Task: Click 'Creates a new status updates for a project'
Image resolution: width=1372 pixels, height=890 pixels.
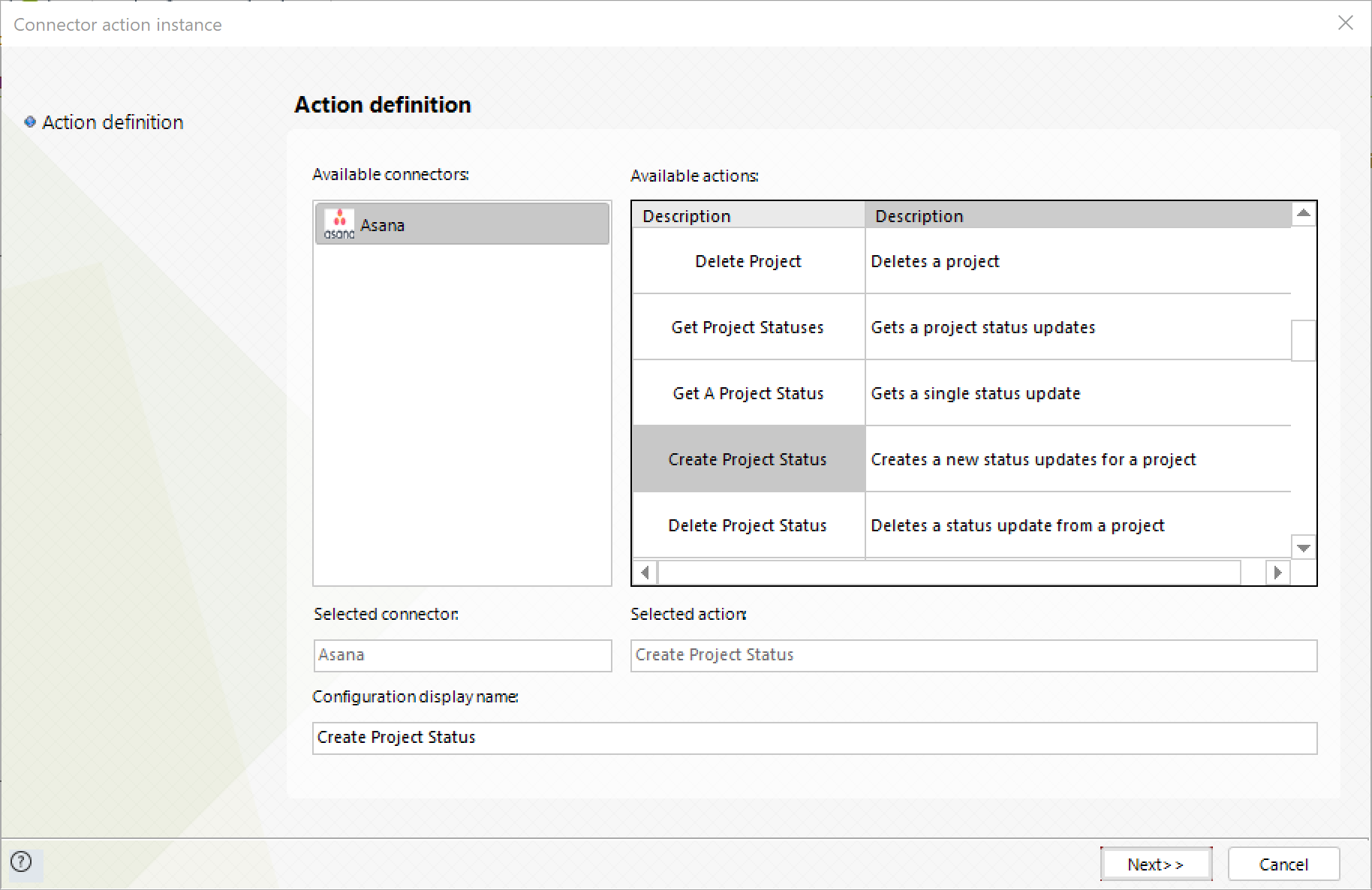Action: pyautogui.click(x=1079, y=459)
